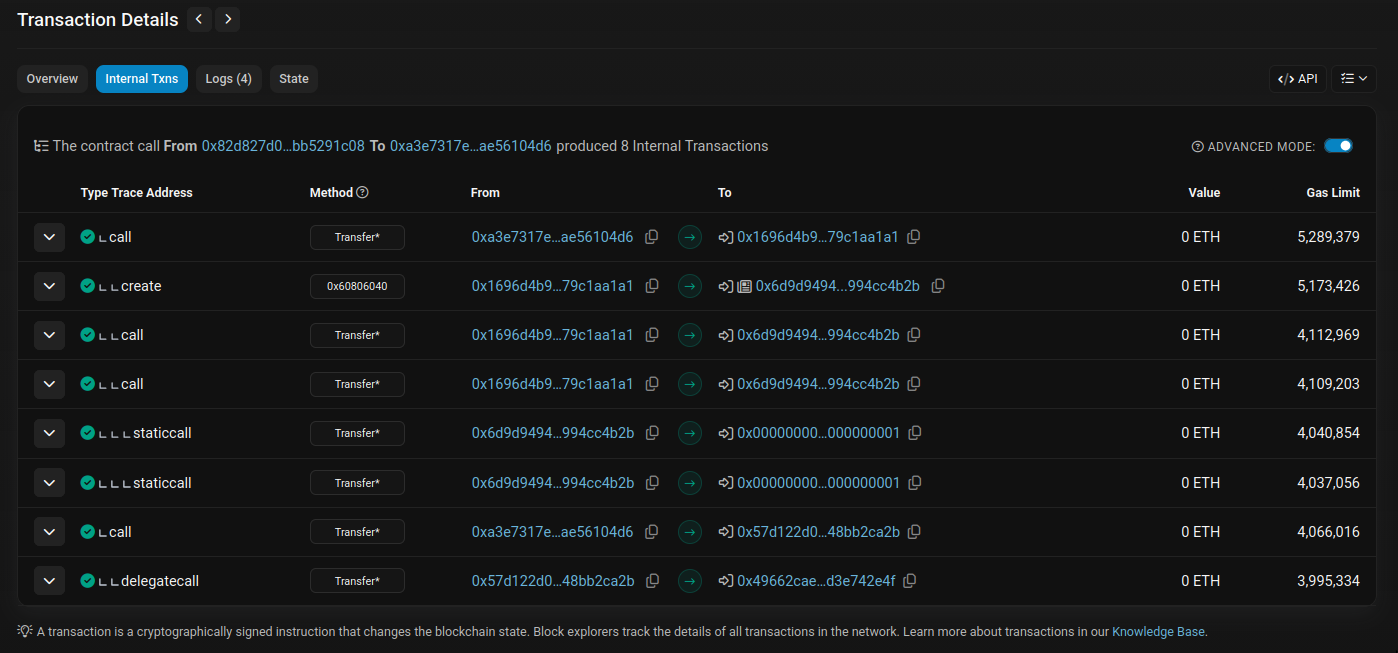The image size is (1398, 653).
Task: Expand the create row details
Action: tap(50, 286)
